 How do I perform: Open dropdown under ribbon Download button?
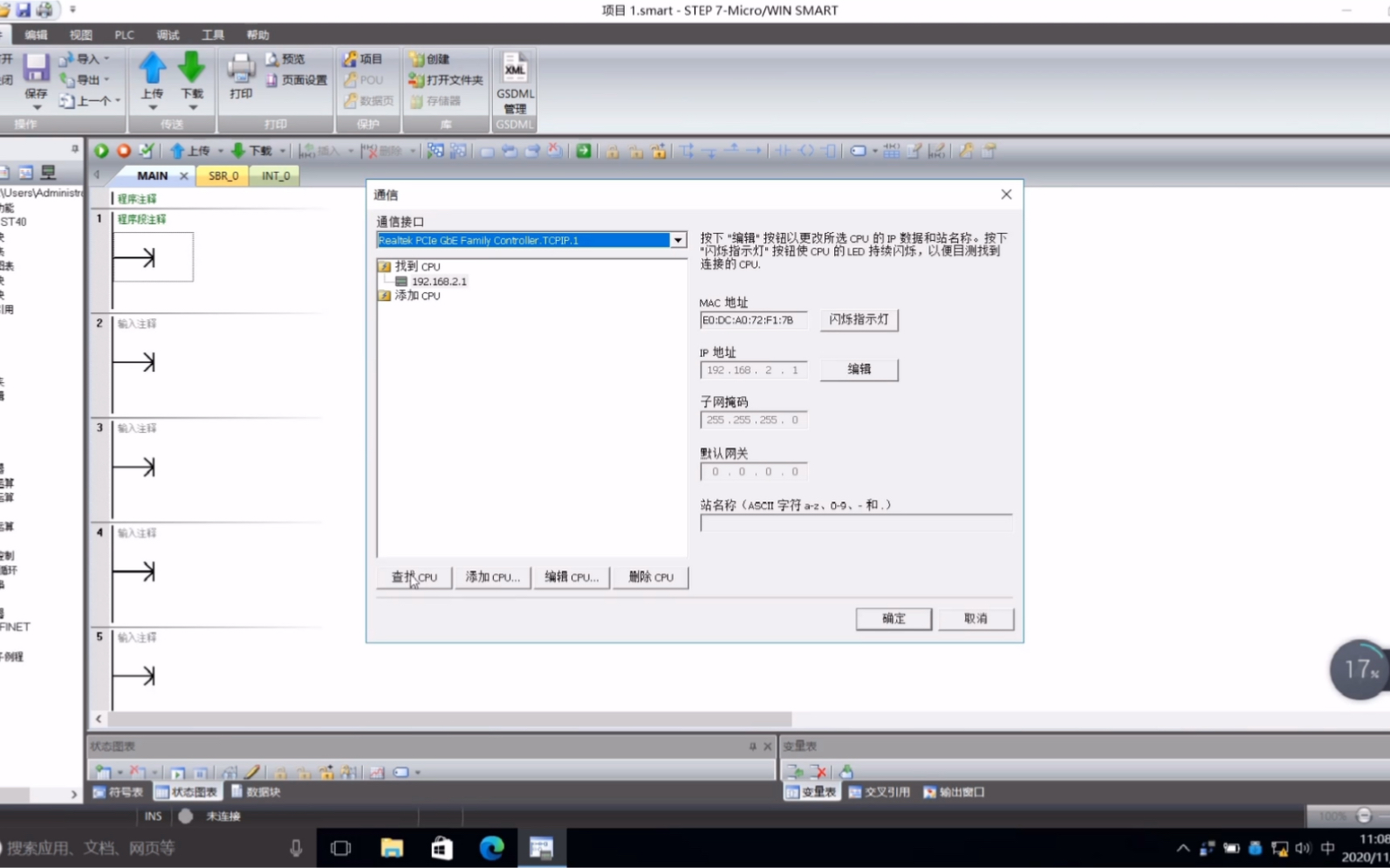[x=192, y=107]
